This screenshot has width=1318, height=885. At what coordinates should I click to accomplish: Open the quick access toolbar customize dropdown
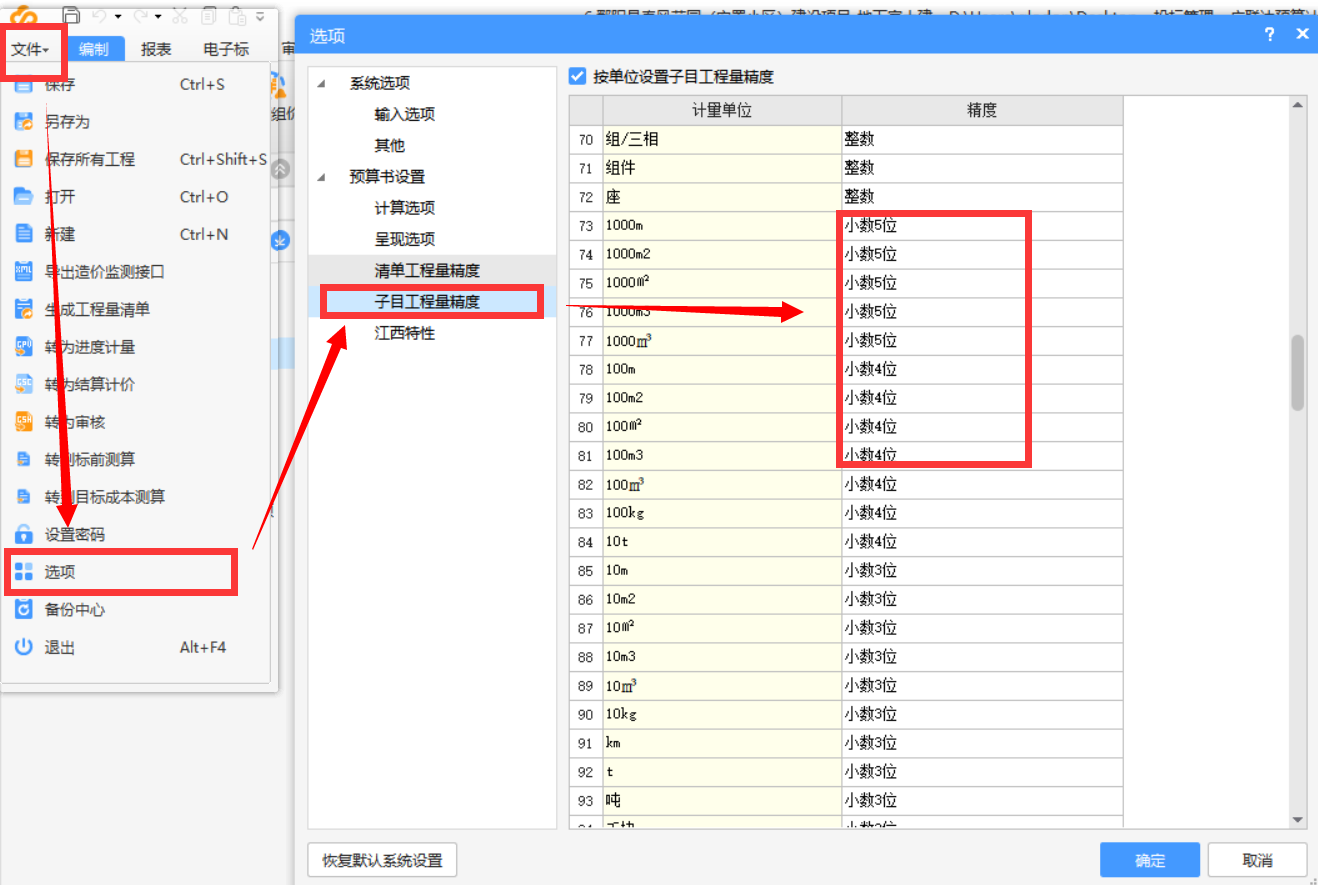(x=260, y=17)
